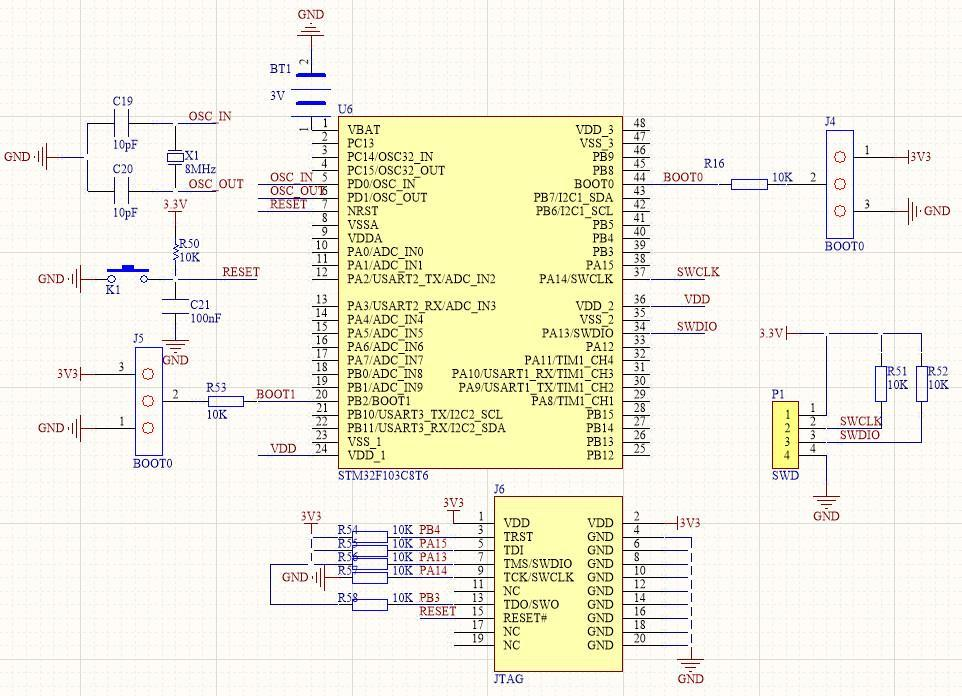Select the R50 zigzag resistor symbol
The image size is (962, 696).
pyautogui.click(x=176, y=253)
